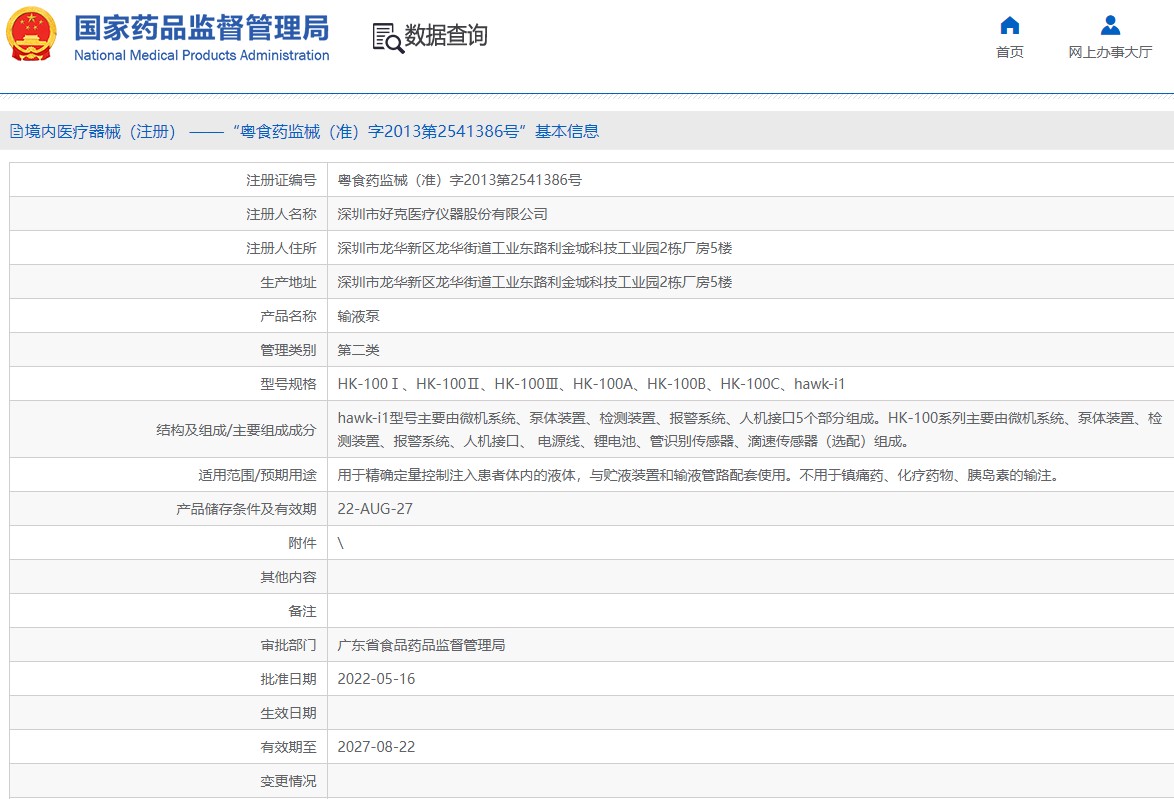The width and height of the screenshot is (1174, 799).
Task: Select 境内医疗器械（注册） in the breadcrumb header
Action: tap(101, 131)
